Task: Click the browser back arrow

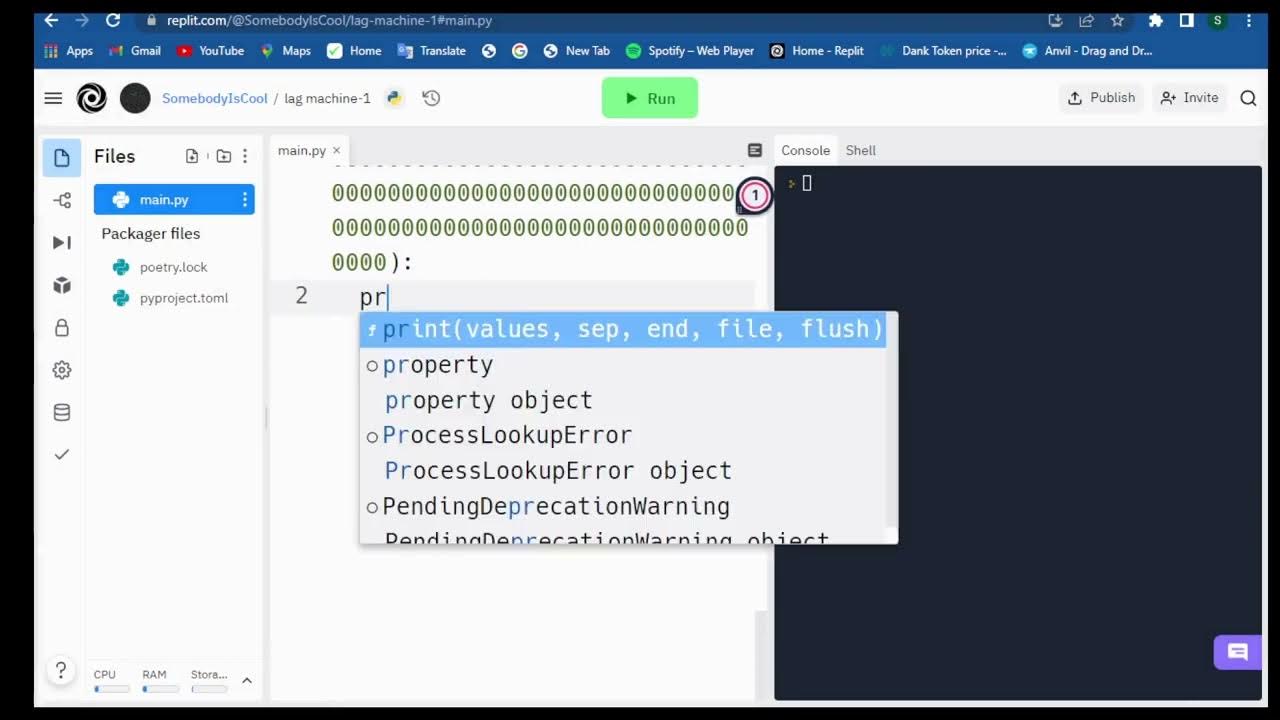Action: coord(51,20)
